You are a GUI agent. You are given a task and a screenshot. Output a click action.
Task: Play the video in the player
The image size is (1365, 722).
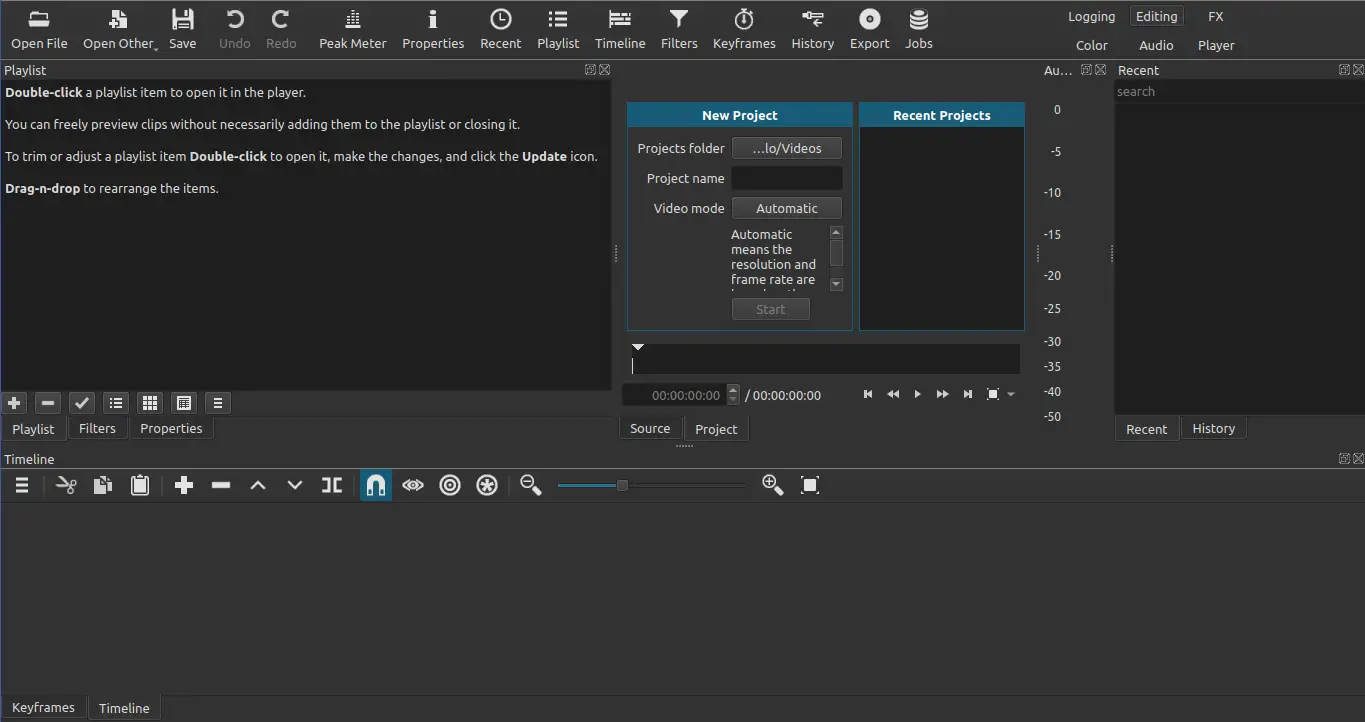(x=918, y=394)
